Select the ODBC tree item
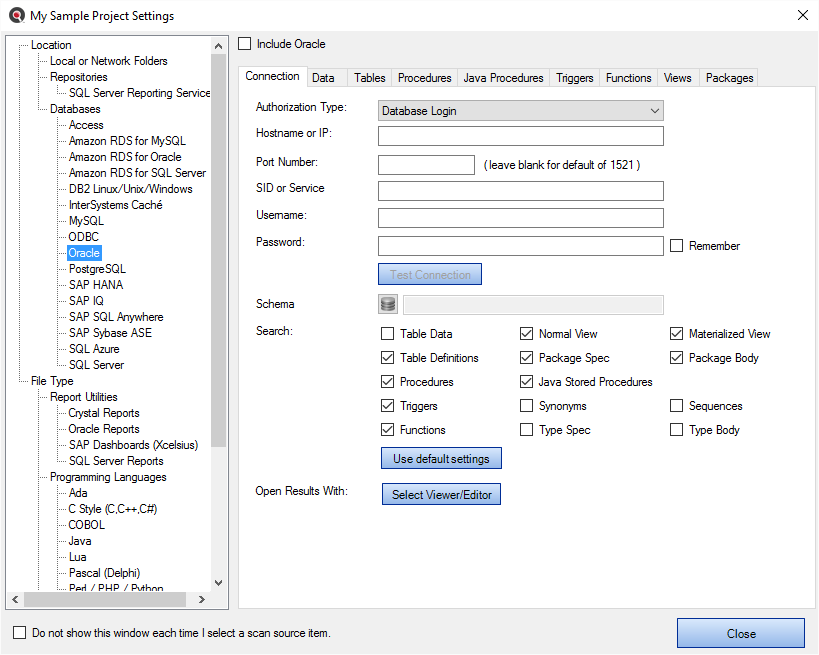The height and width of the screenshot is (655, 819). tap(84, 237)
